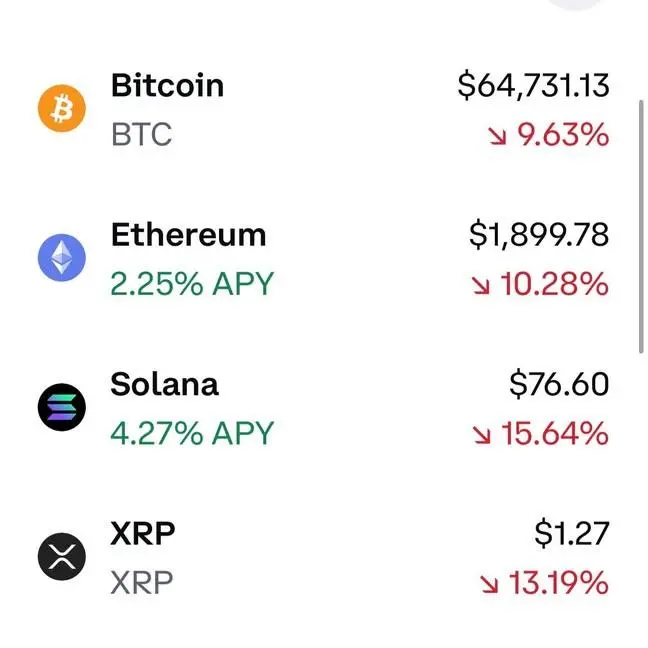648x648 pixels.
Task: Click the XRP logo icon
Action: tap(62, 557)
